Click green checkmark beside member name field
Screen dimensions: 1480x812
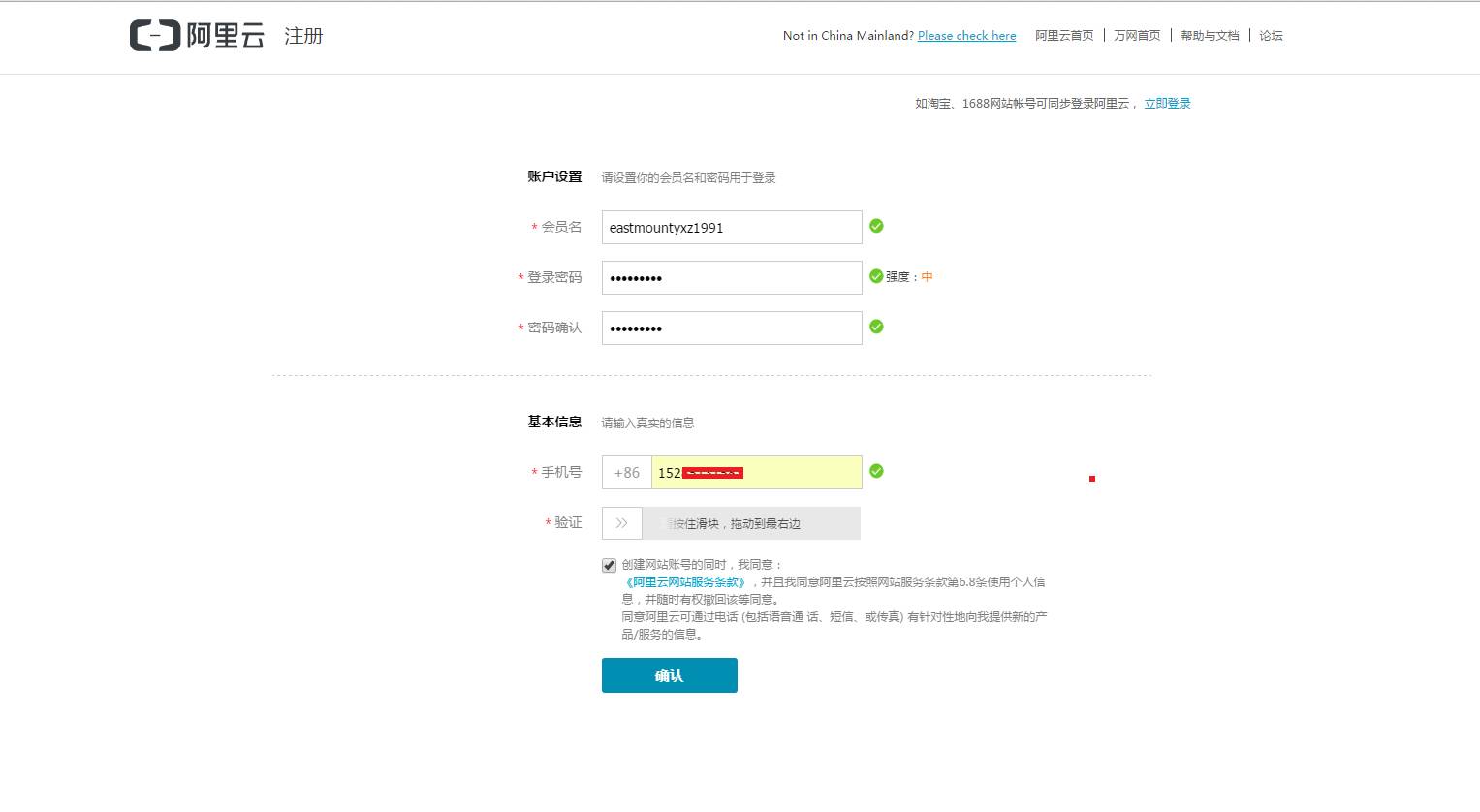876,226
